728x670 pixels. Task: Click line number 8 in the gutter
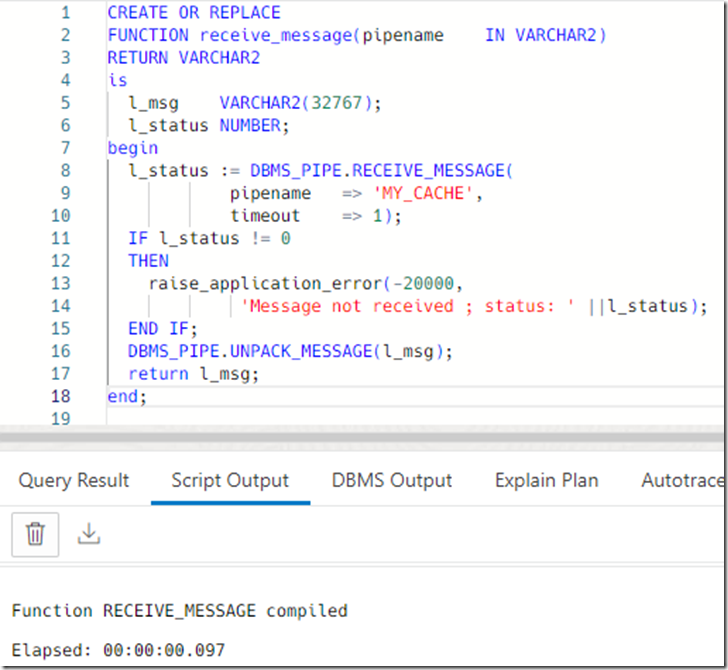pos(65,171)
